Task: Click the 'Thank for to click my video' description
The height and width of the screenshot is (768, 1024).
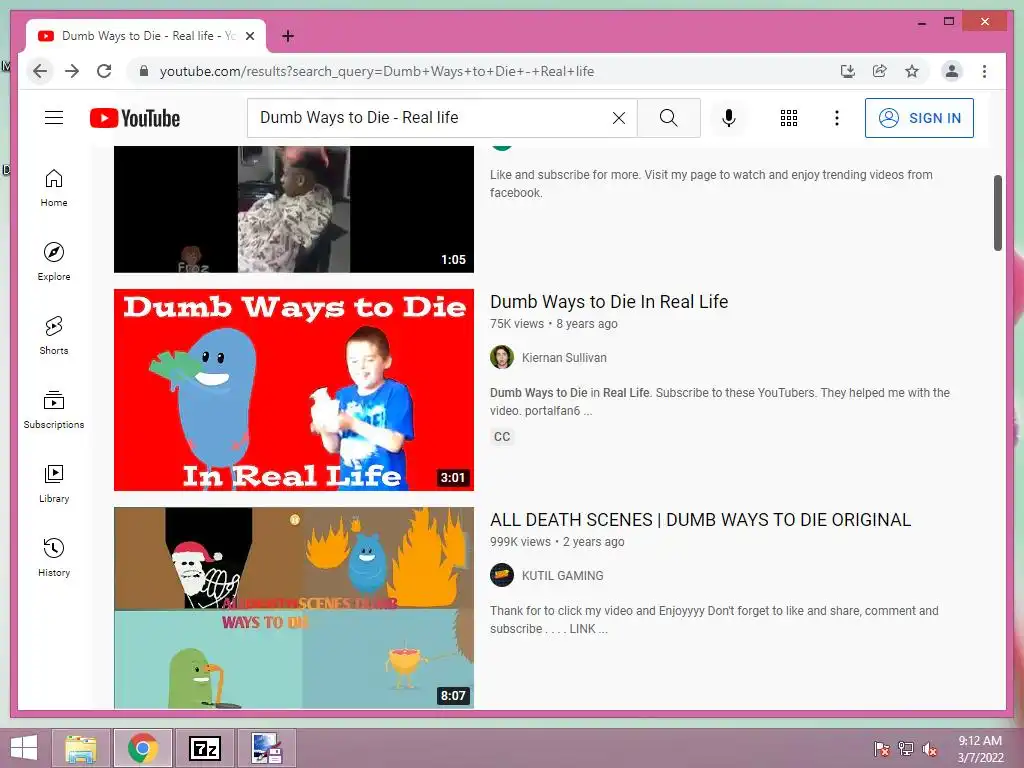Action: (x=714, y=620)
